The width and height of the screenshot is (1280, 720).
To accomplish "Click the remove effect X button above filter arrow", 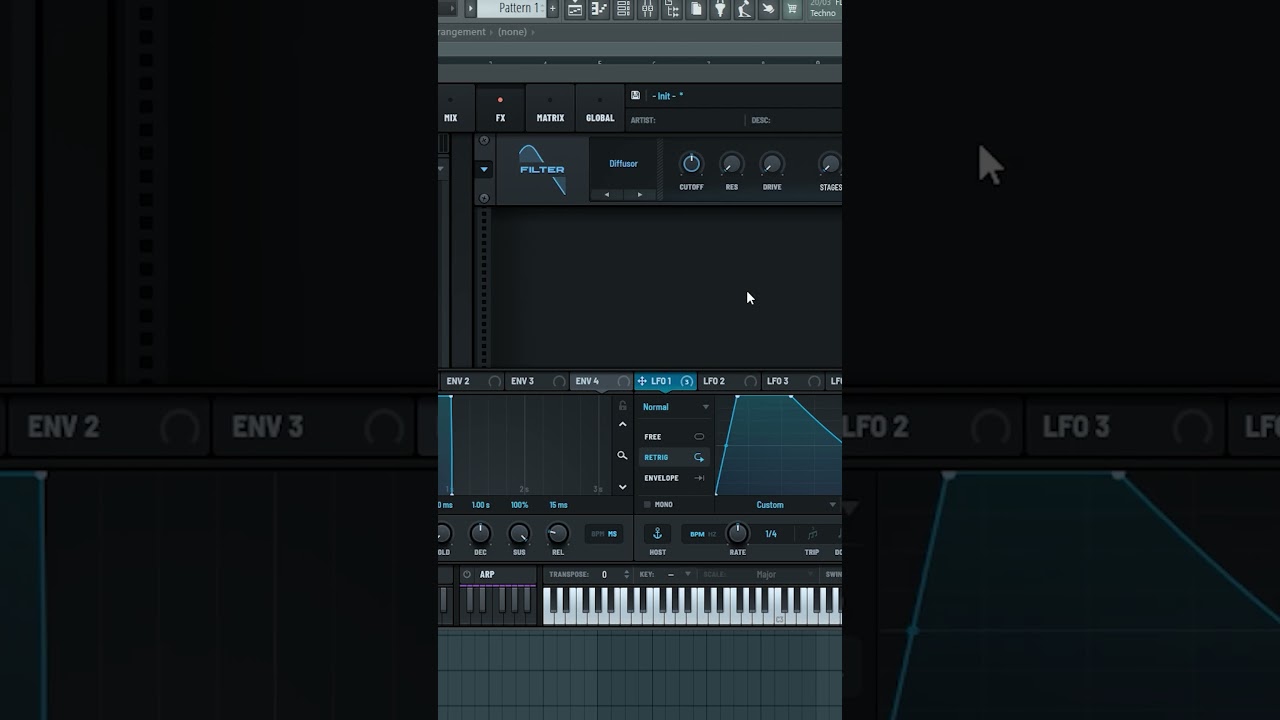I will (484, 141).
